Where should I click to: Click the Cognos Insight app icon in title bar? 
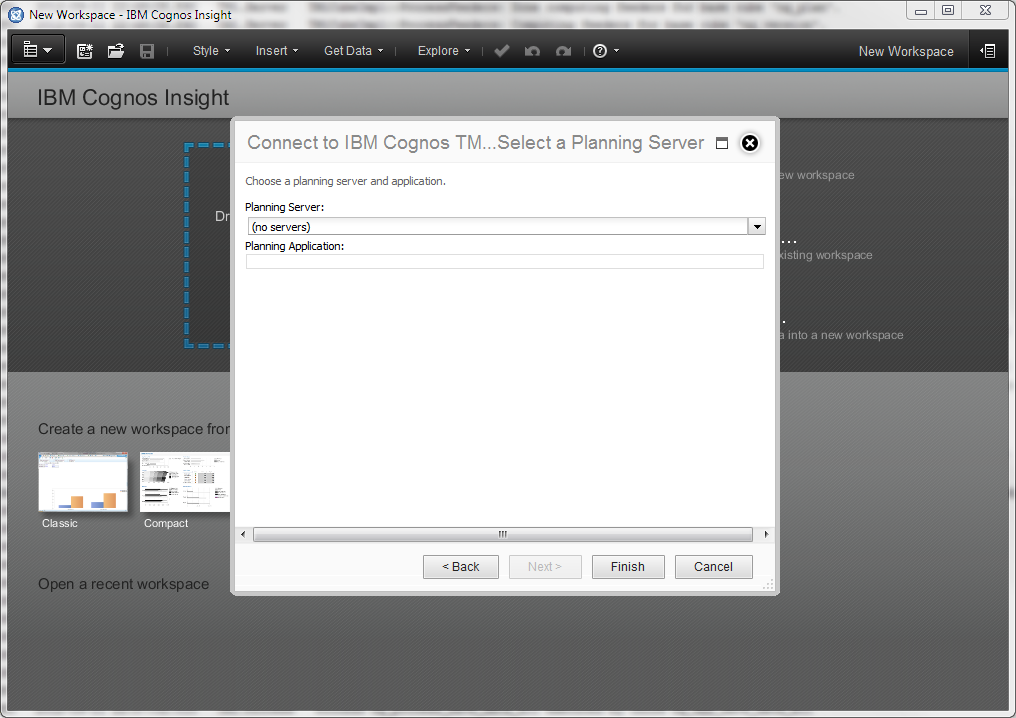(x=16, y=14)
